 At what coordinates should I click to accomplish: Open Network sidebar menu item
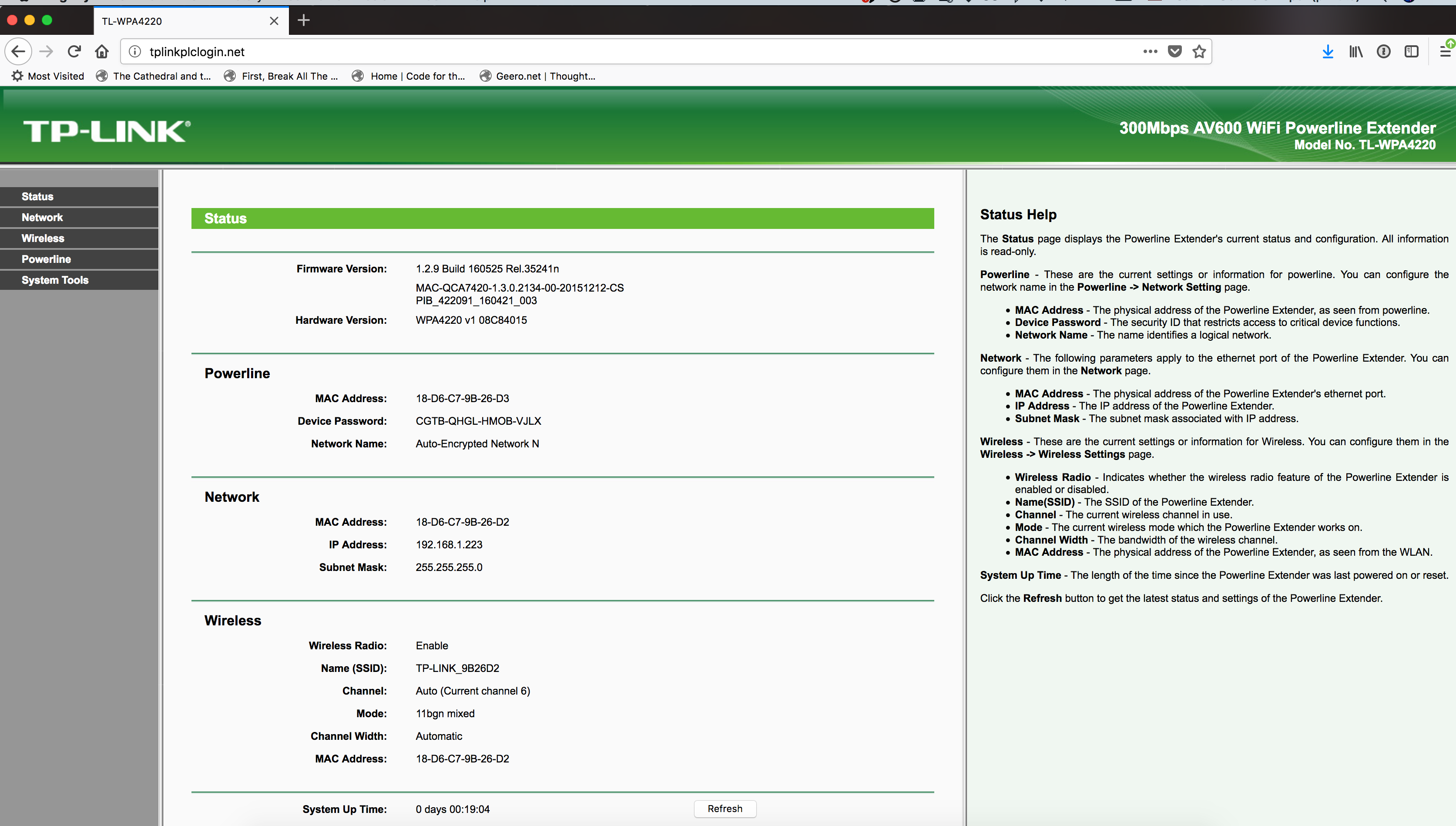(79, 218)
